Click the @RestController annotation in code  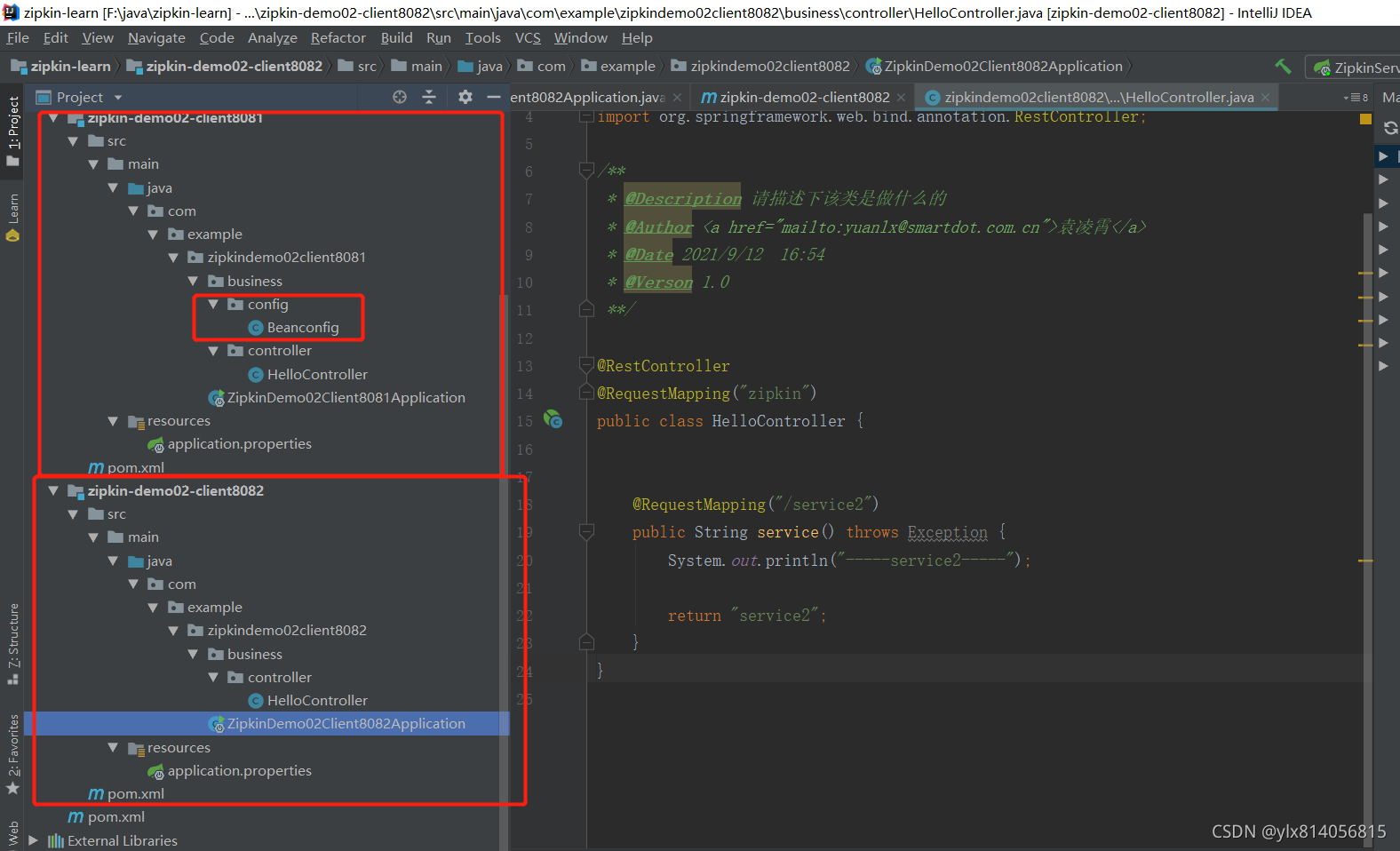664,366
